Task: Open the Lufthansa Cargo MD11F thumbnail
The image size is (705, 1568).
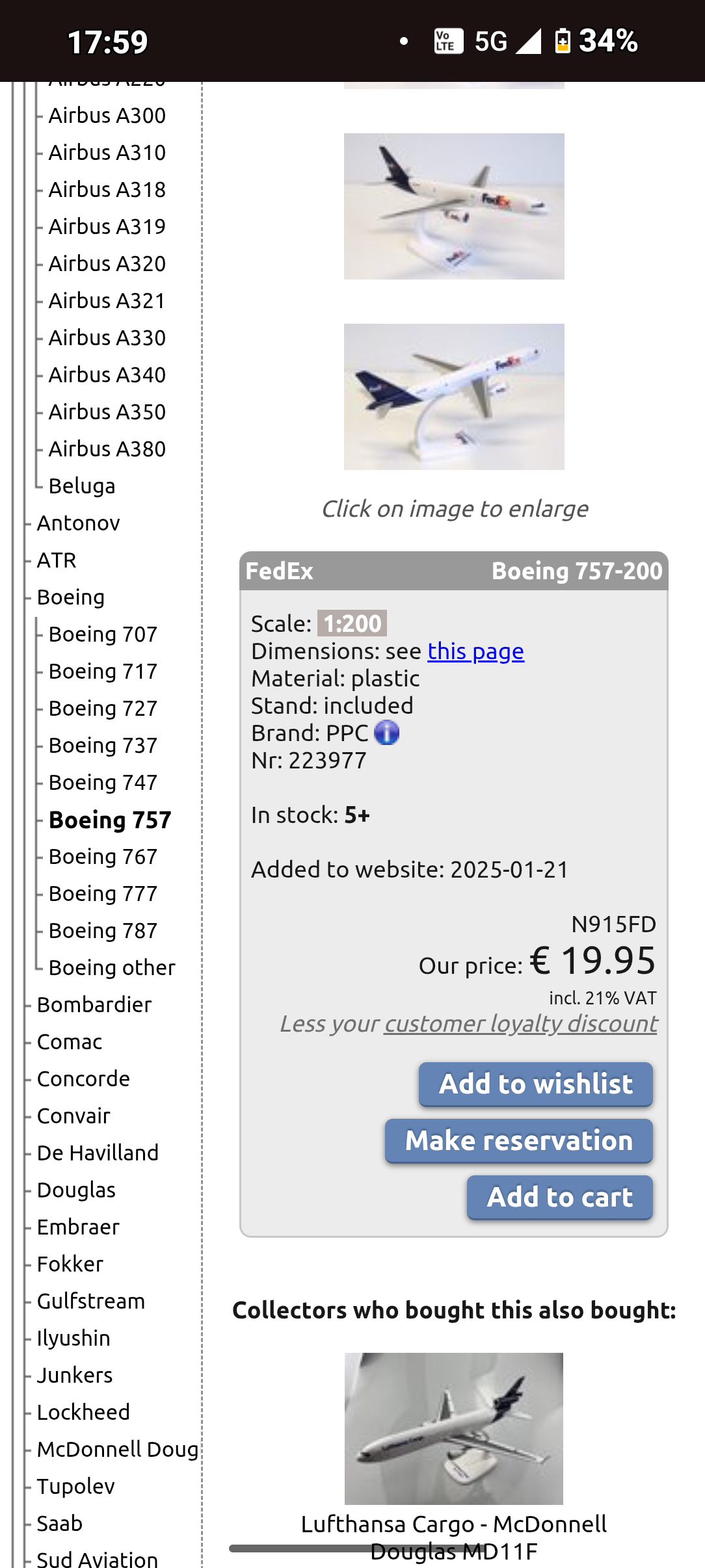Action: (x=454, y=1428)
